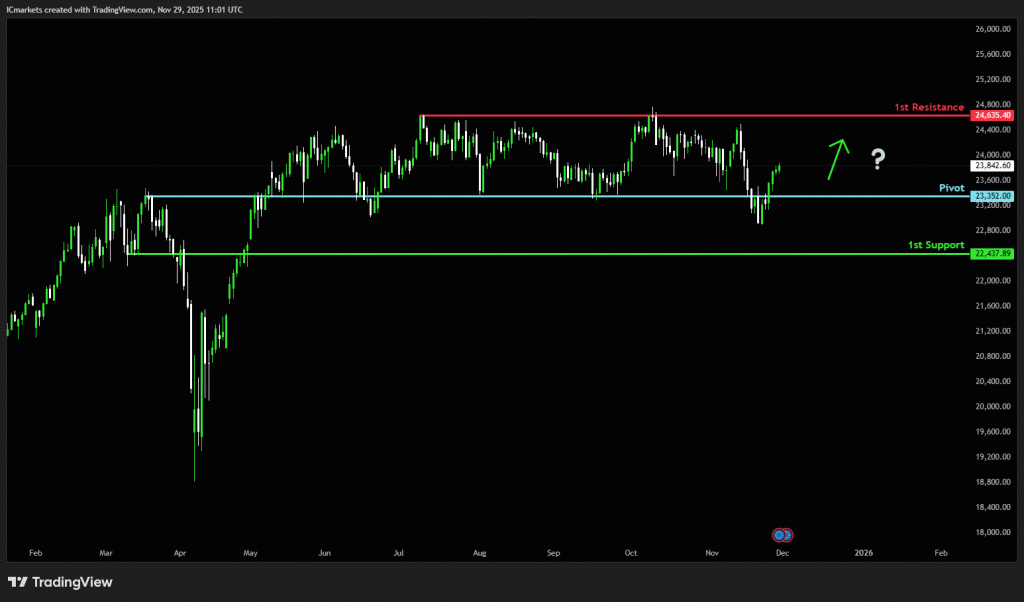This screenshot has width=1024, height=602.
Task: Click the economic event icons near Dec
Action: point(784,534)
